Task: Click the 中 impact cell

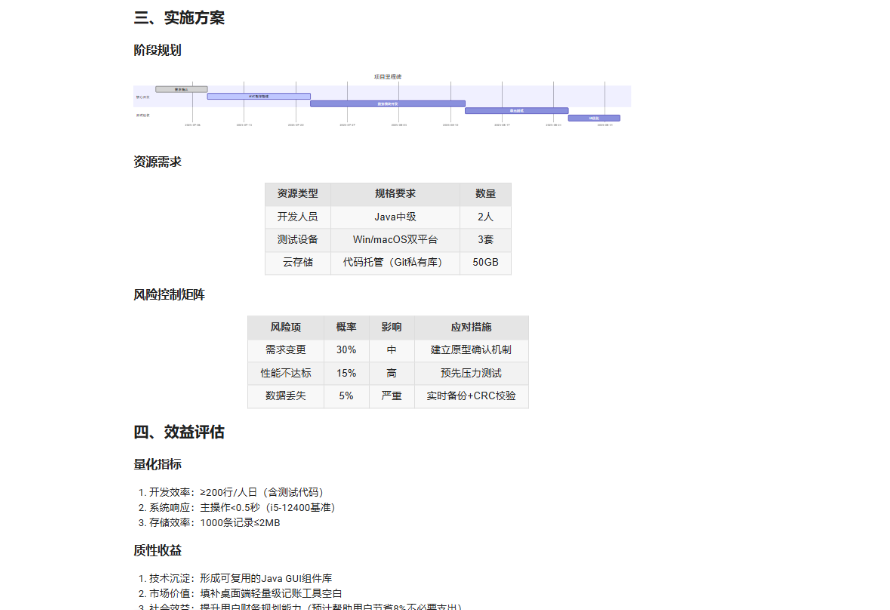Action: [392, 350]
